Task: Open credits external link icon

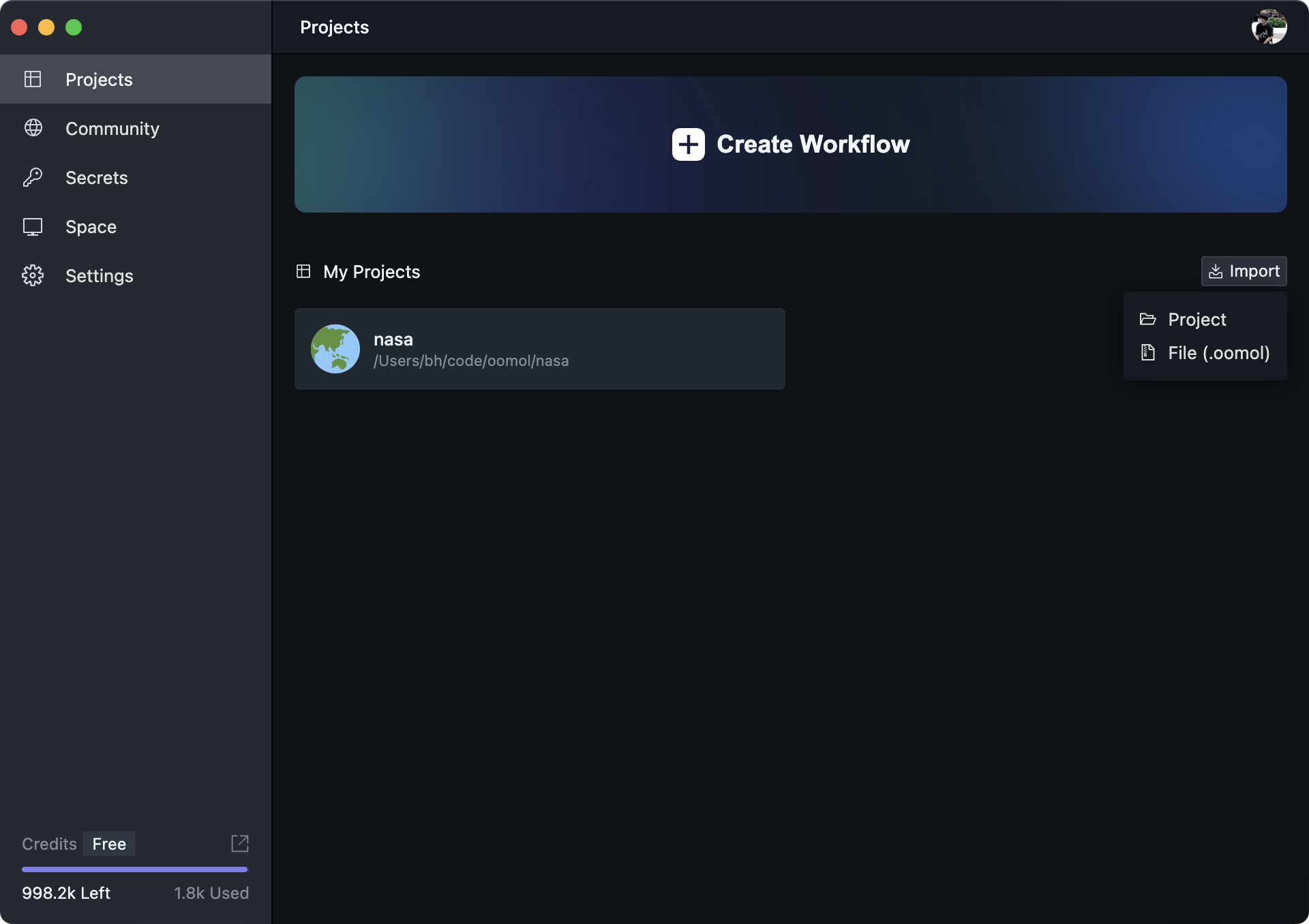Action: (240, 844)
